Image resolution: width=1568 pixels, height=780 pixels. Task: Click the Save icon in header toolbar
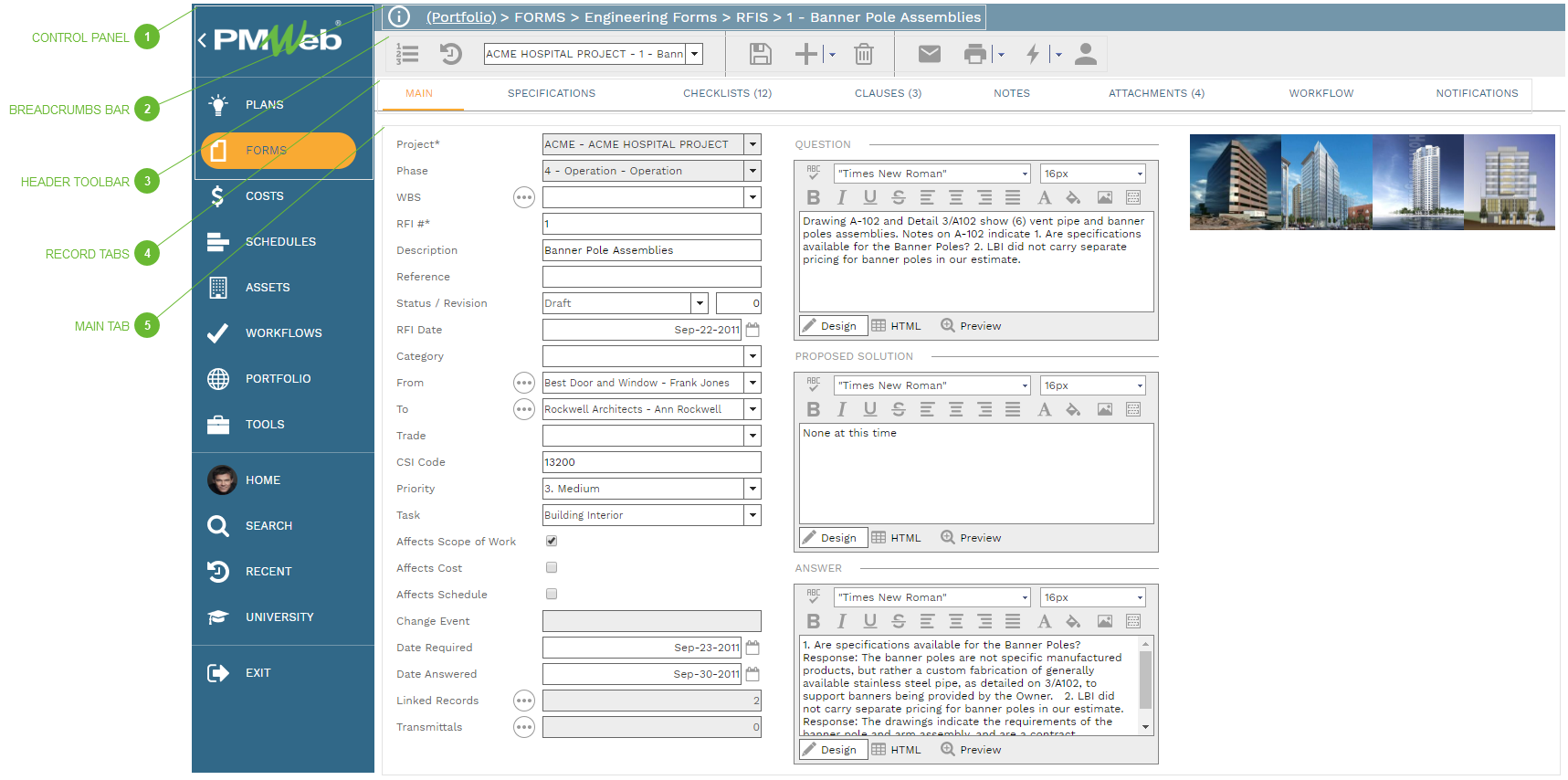[760, 54]
